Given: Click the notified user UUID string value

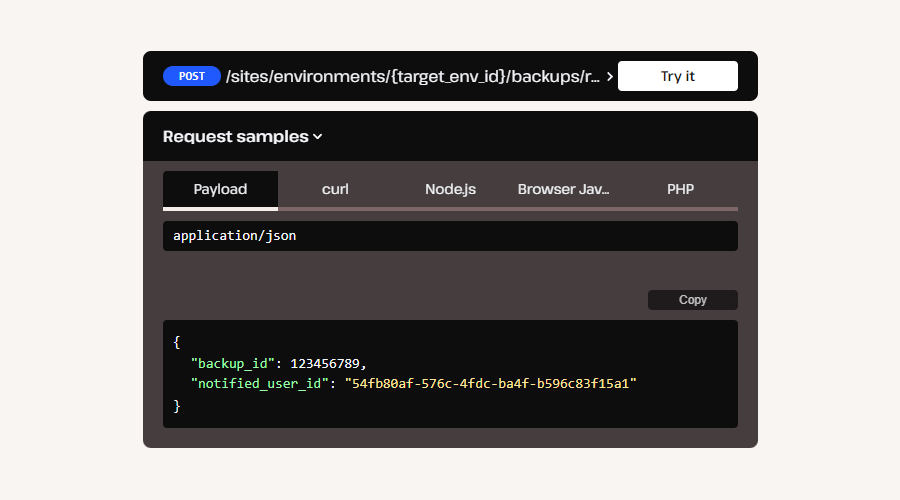Looking at the screenshot, I should tap(490, 384).
